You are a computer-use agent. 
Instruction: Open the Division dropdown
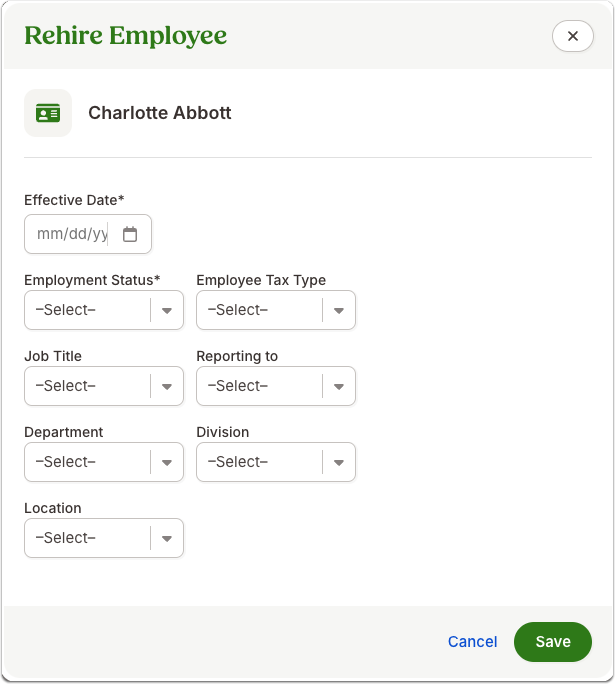(x=276, y=462)
